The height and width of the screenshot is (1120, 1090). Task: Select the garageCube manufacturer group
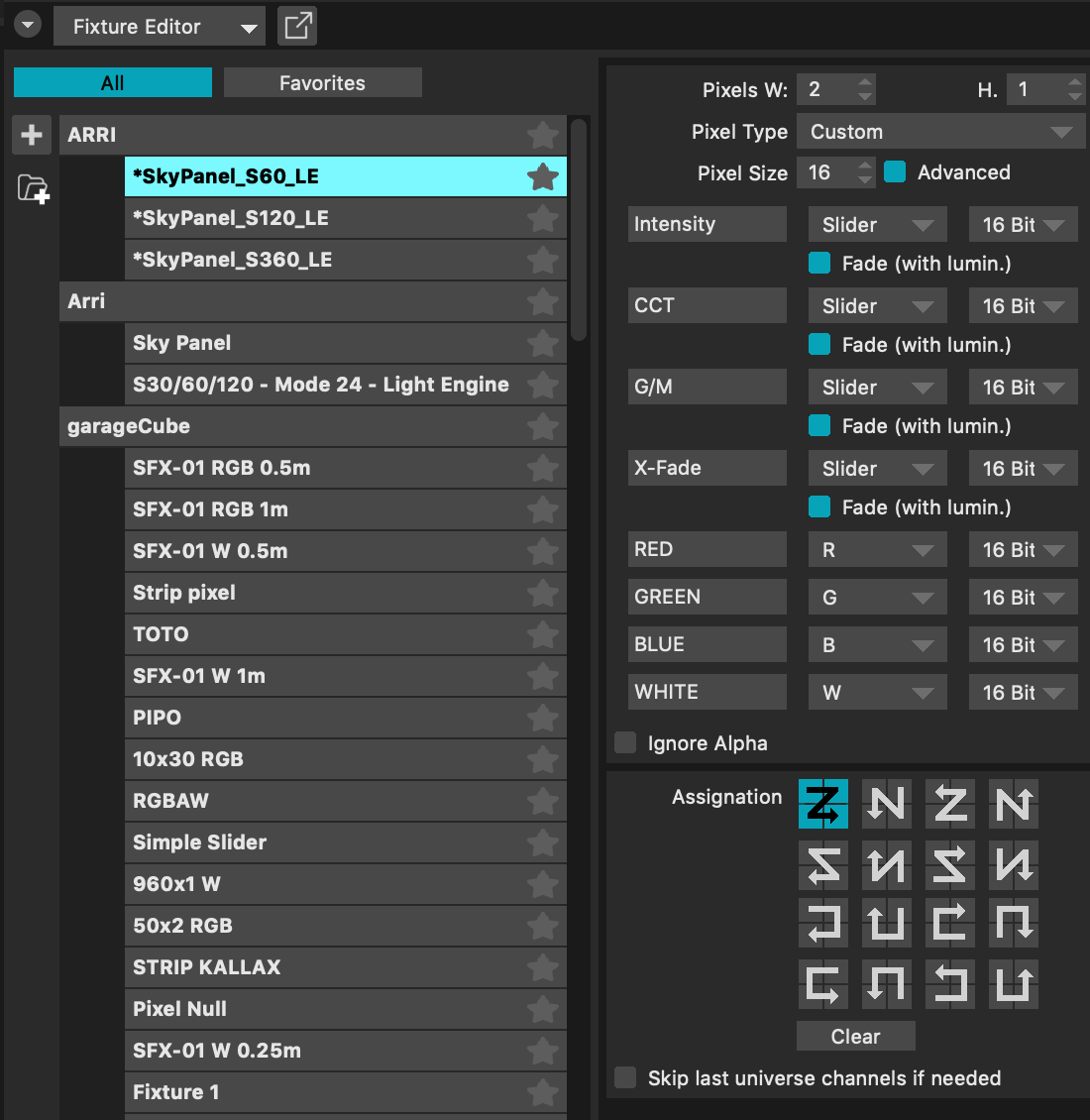pos(313,426)
